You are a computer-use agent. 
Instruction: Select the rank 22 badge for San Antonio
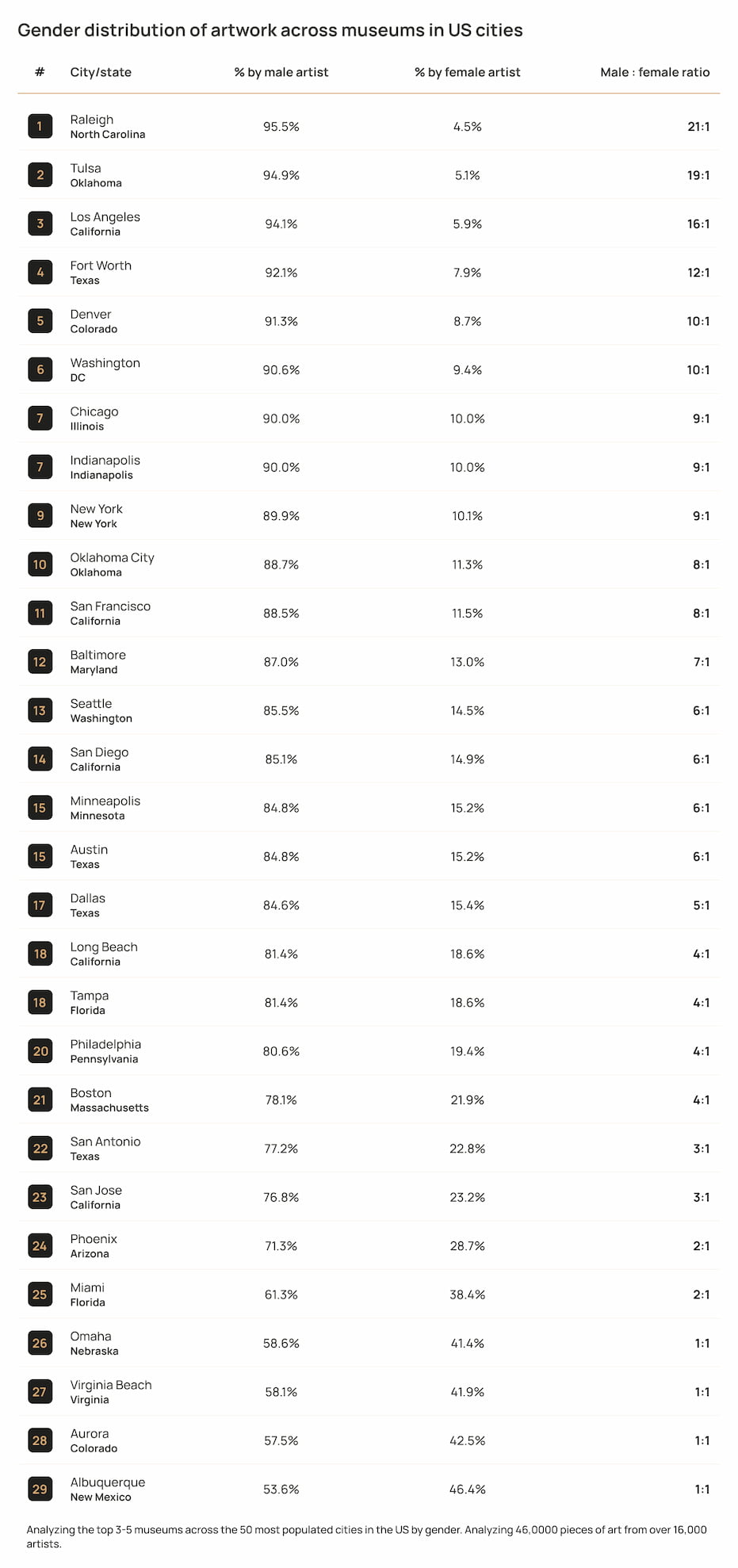[x=40, y=1149]
